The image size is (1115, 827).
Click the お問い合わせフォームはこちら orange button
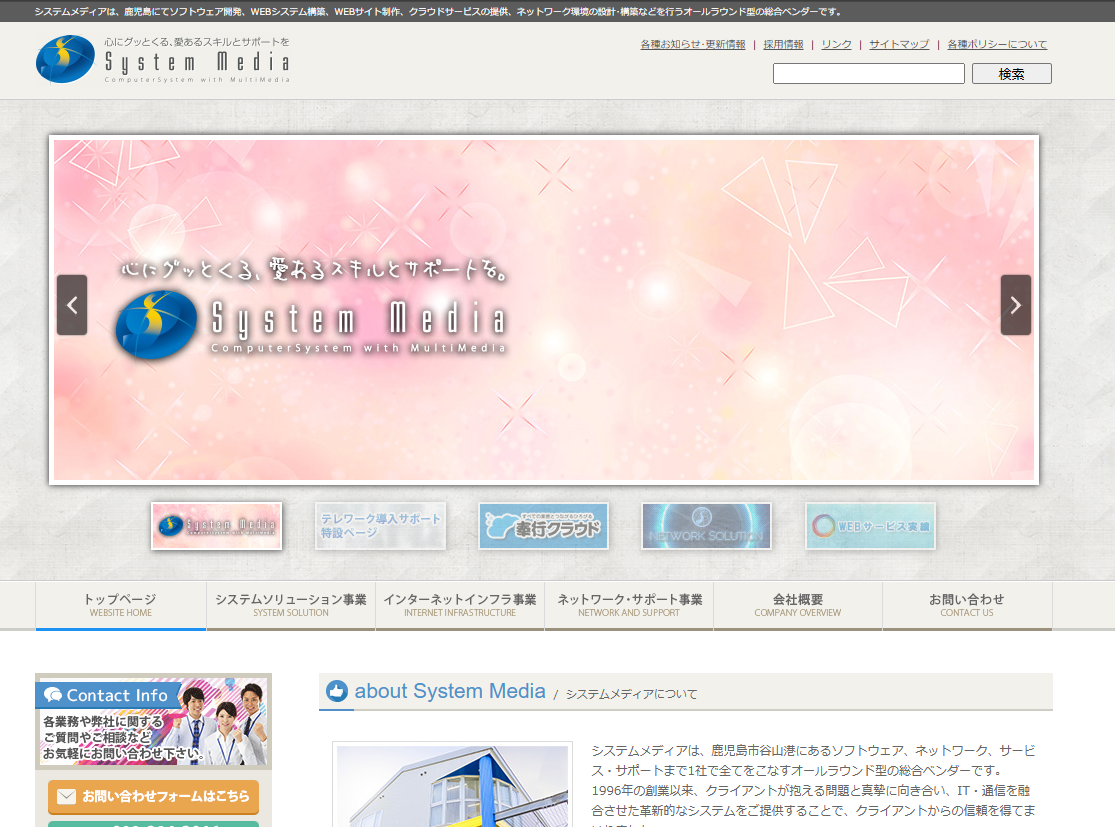pyautogui.click(x=154, y=796)
